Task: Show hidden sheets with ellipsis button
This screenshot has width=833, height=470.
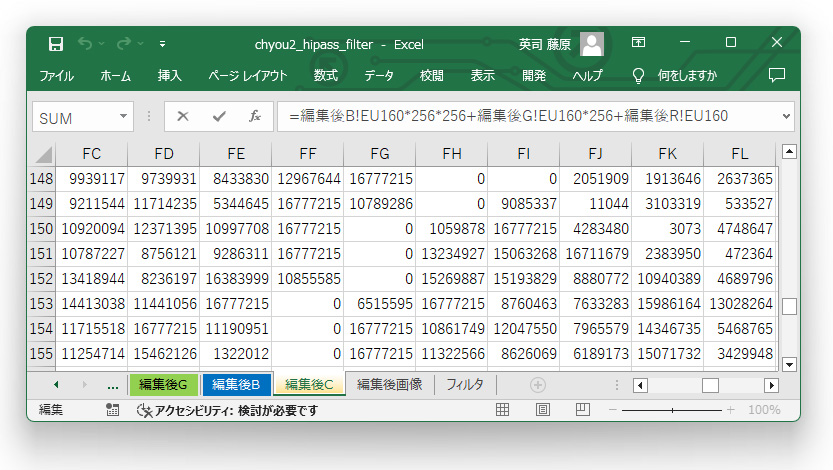Action: 113,386
